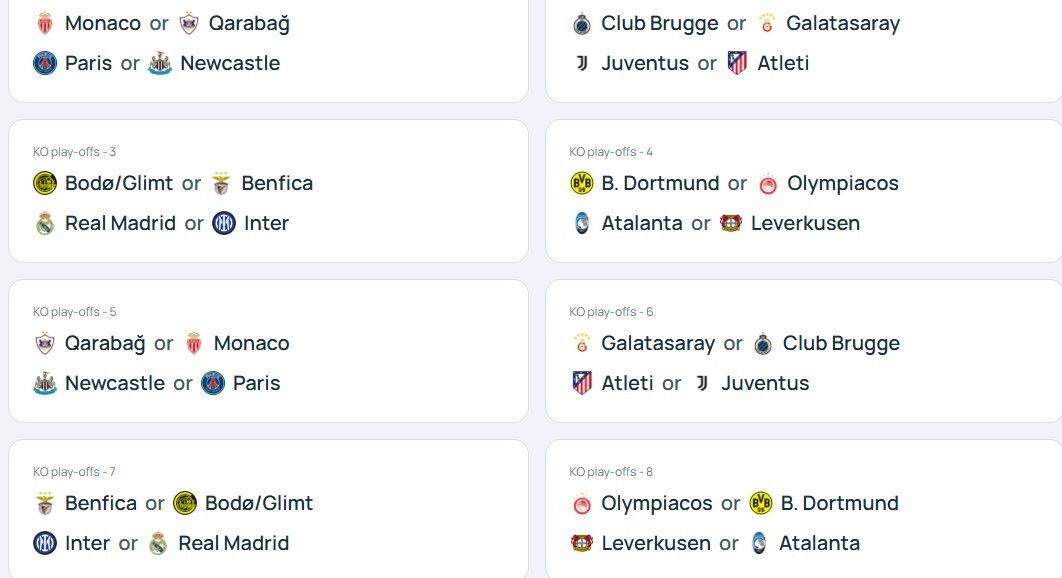Click Atleti crest in KO play-offs 6
The width and height of the screenshot is (1062, 578).
(x=581, y=383)
